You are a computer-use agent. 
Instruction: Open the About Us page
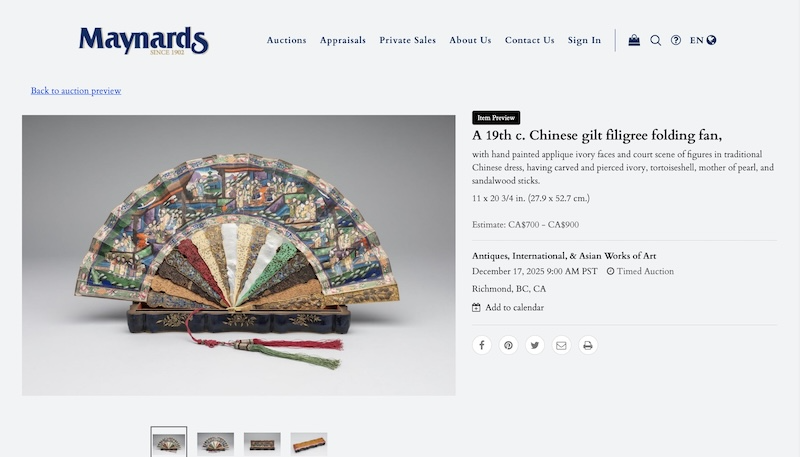click(470, 40)
